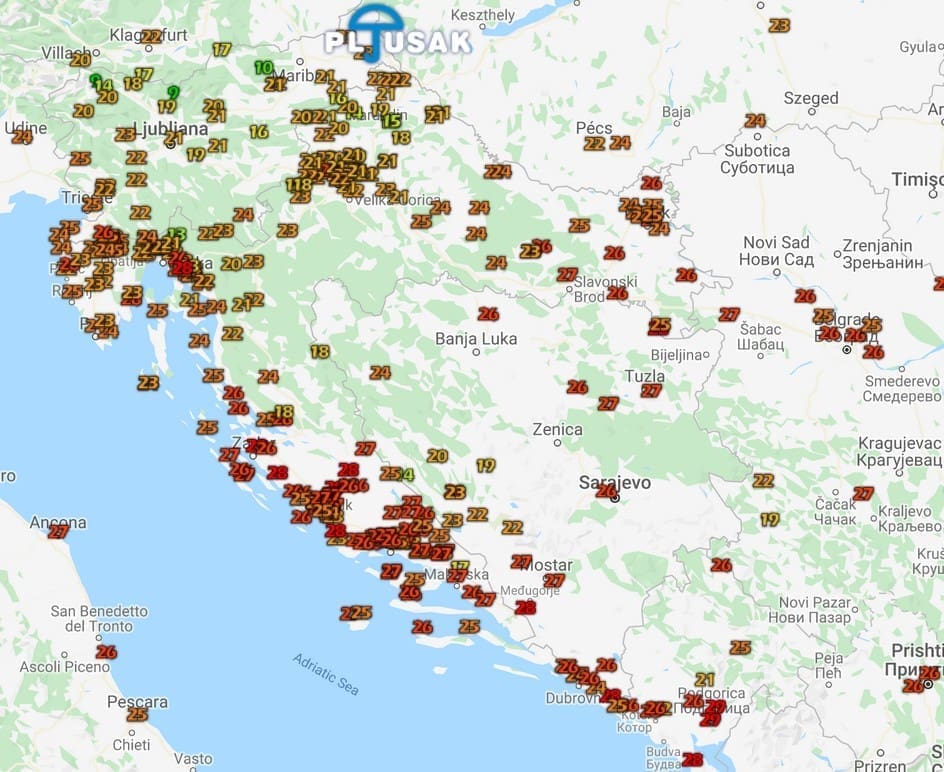Image resolution: width=944 pixels, height=772 pixels.
Task: Select the 28 marker near Budva
Action: tap(692, 759)
